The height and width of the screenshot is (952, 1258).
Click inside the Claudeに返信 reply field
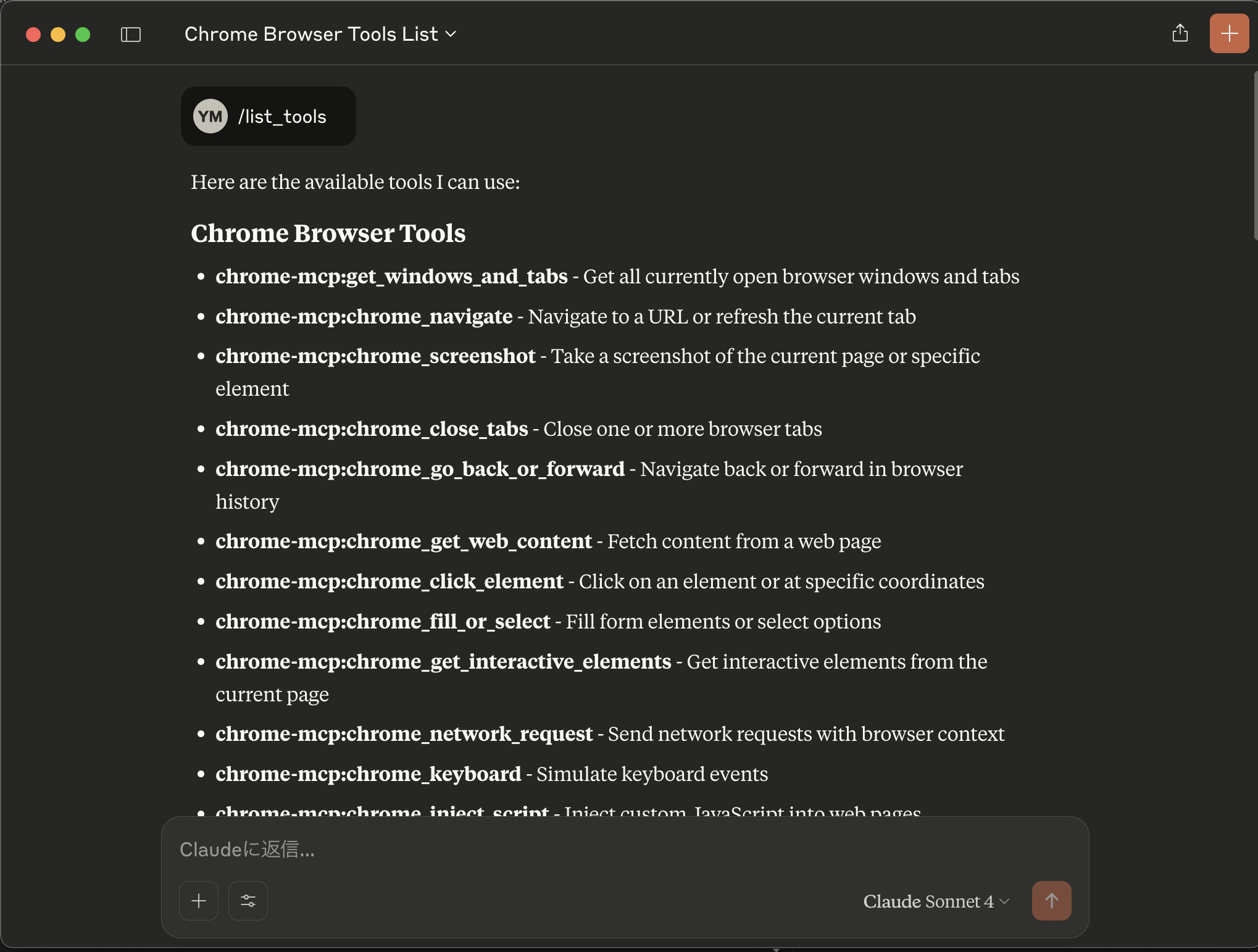click(432, 850)
